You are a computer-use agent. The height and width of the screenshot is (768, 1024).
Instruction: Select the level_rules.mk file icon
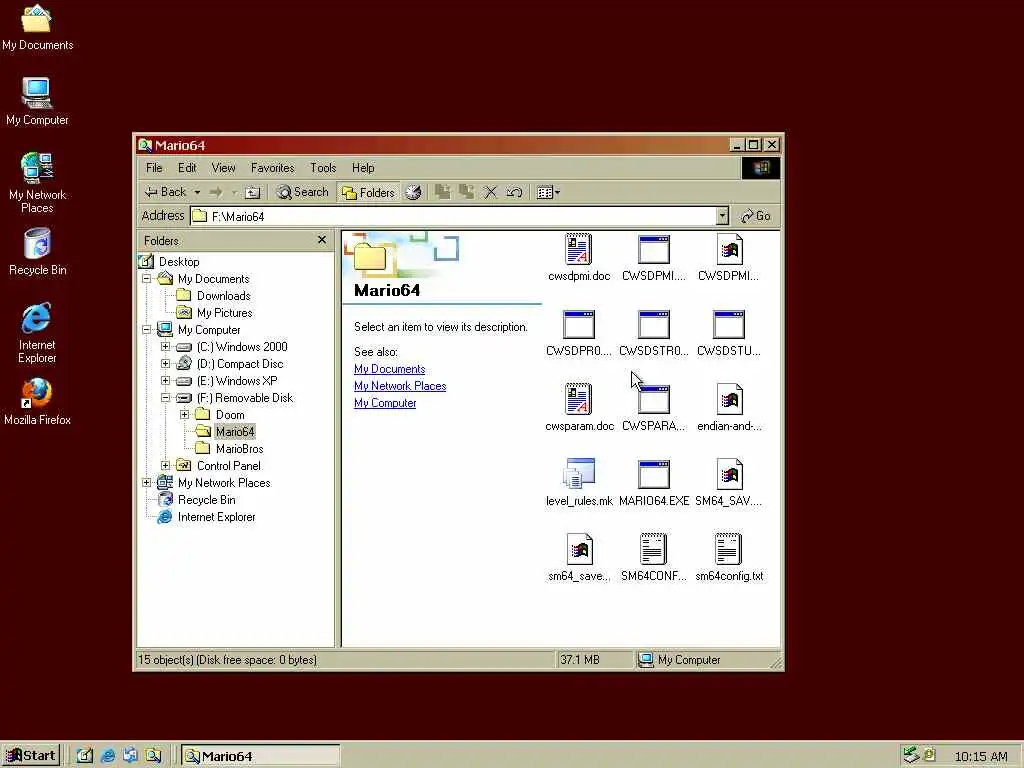[579, 474]
